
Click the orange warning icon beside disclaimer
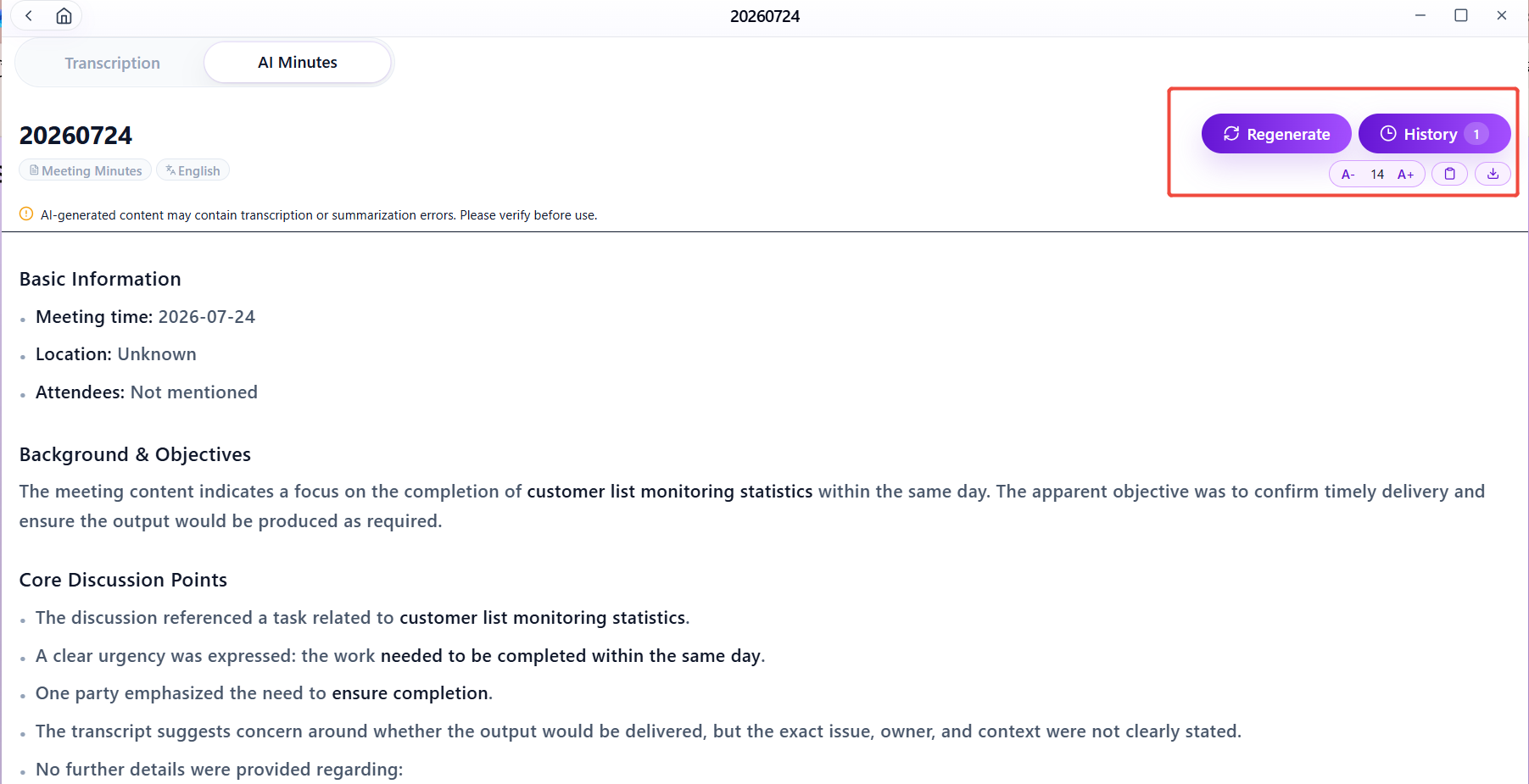click(x=26, y=214)
